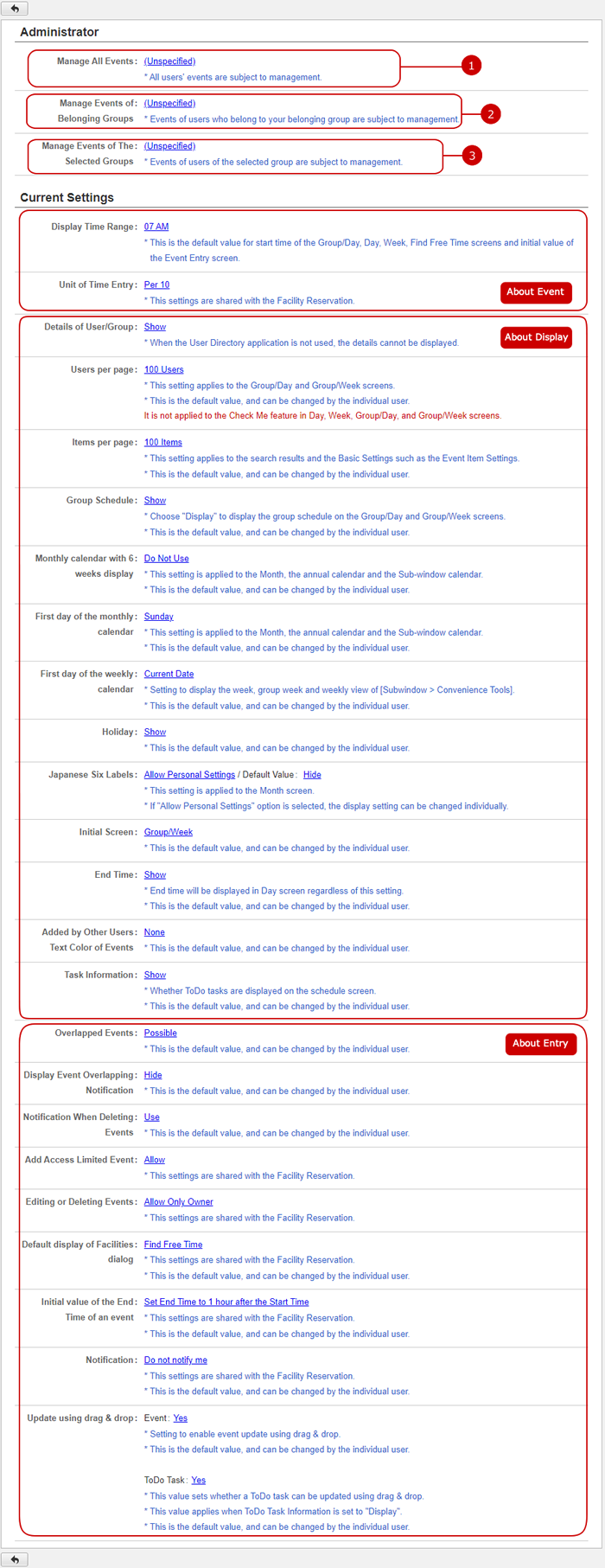Click Use link for Notification When Deleting Events
The image size is (605, 1568).
tap(151, 1117)
